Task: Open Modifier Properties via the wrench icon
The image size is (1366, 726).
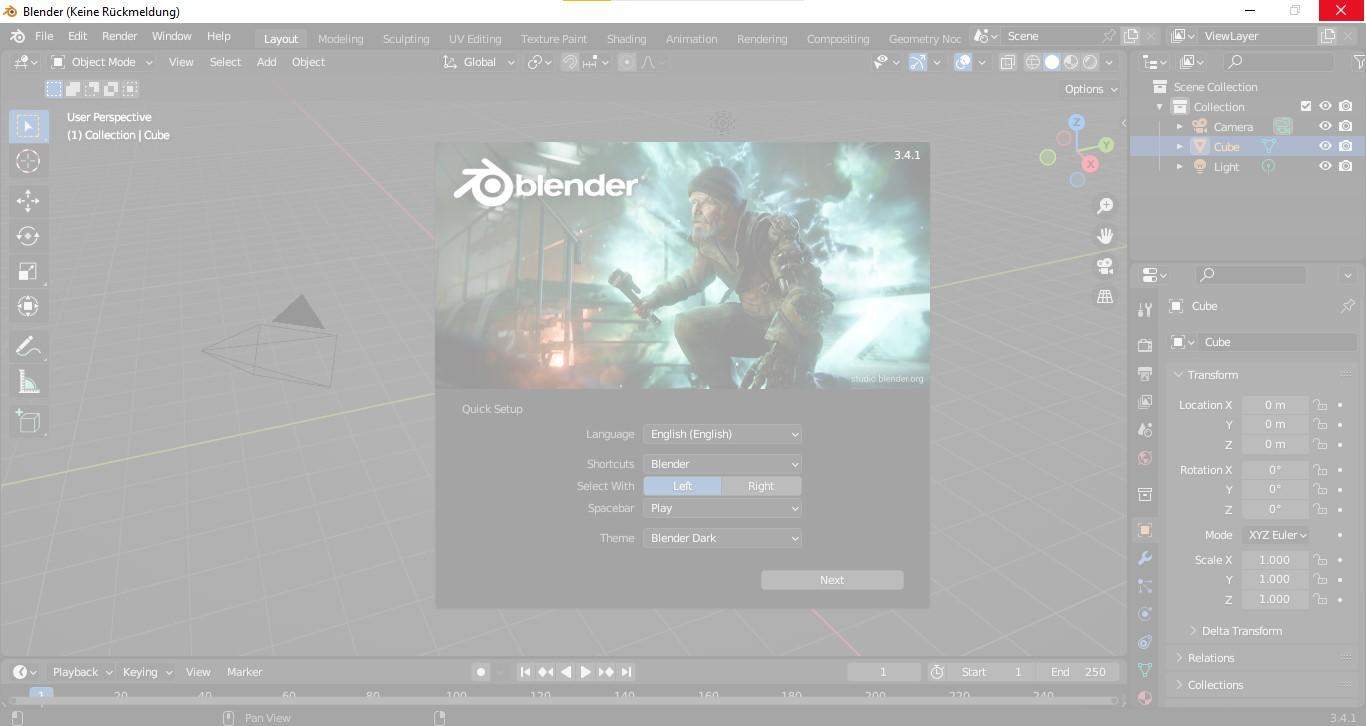Action: click(x=1144, y=559)
